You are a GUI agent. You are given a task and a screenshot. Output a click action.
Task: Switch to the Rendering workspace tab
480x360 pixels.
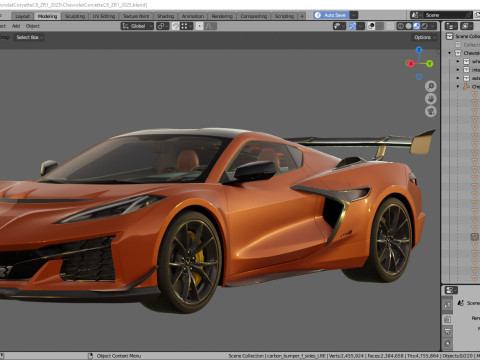[x=222, y=16]
